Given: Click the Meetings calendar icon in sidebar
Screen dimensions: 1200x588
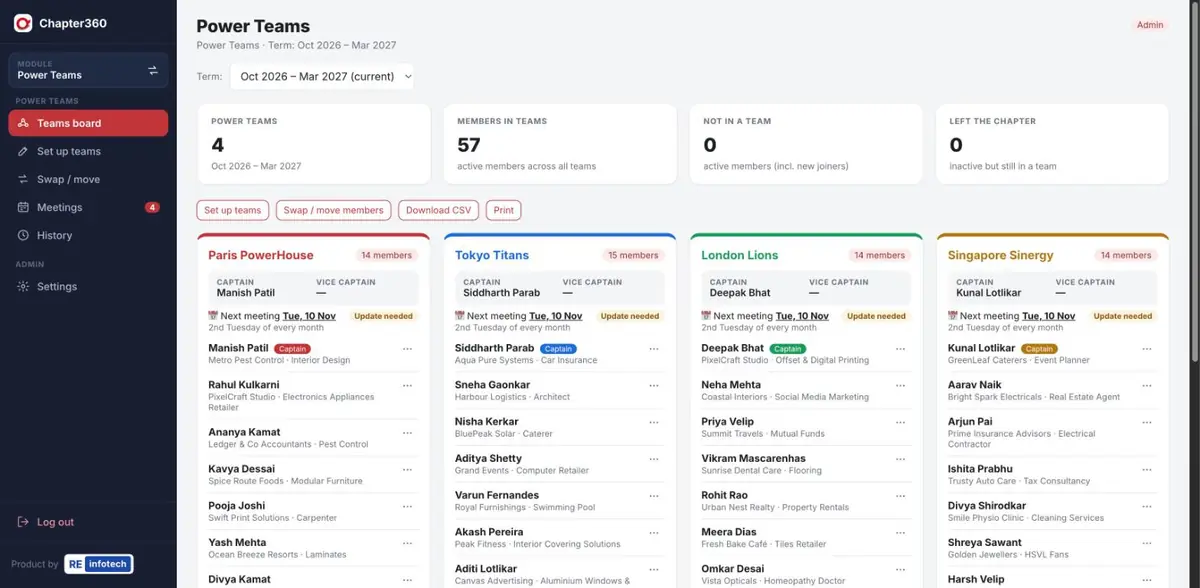Looking at the screenshot, I should pos(24,207).
